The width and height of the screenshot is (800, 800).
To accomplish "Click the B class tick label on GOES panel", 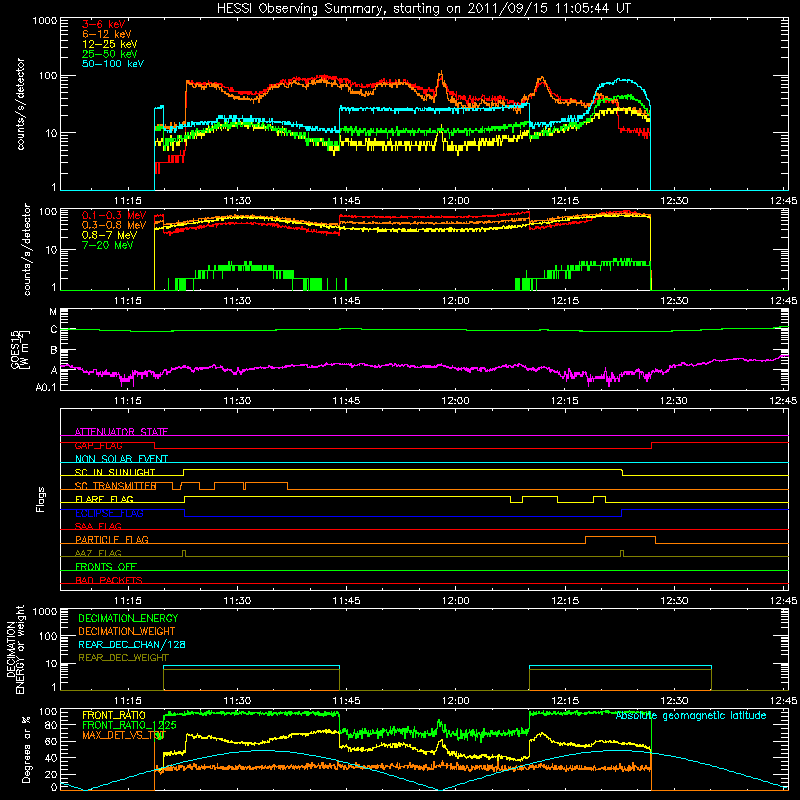I will (x=54, y=351).
